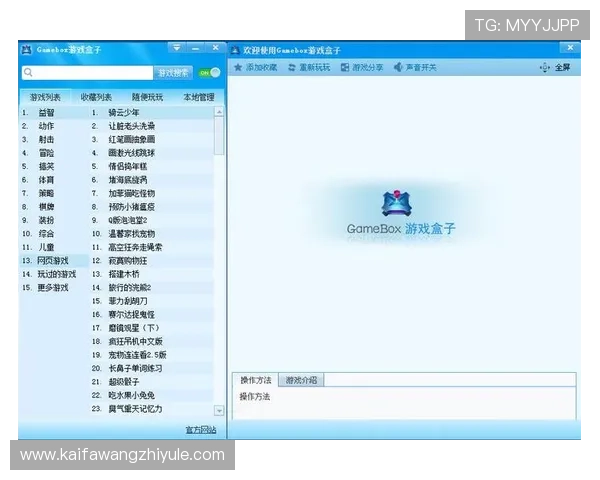Screen dimensions: 600x480
Task: Choose game 高空狂奔走绳索
Action: click(152, 247)
